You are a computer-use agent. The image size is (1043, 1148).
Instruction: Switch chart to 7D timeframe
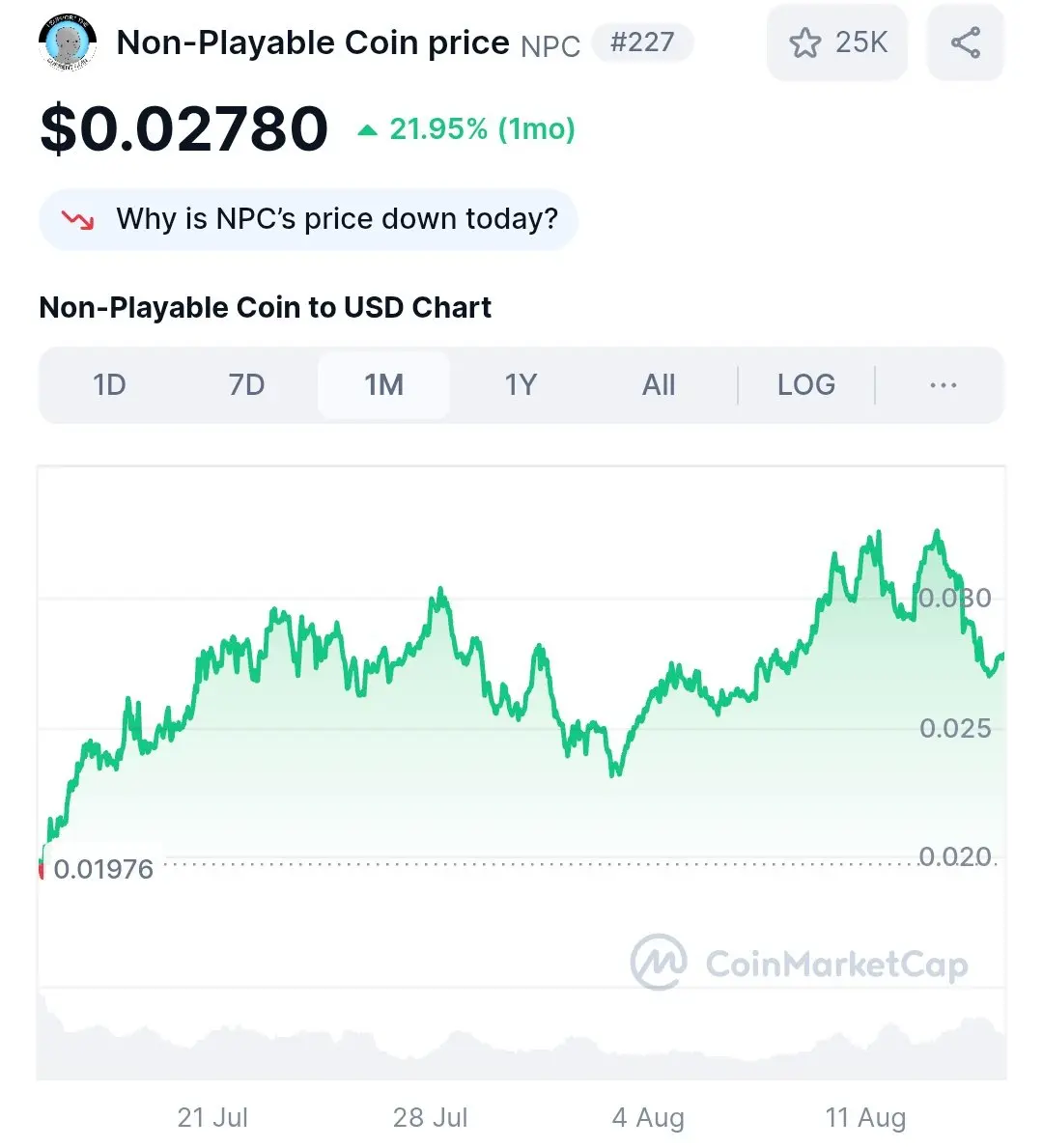tap(247, 385)
